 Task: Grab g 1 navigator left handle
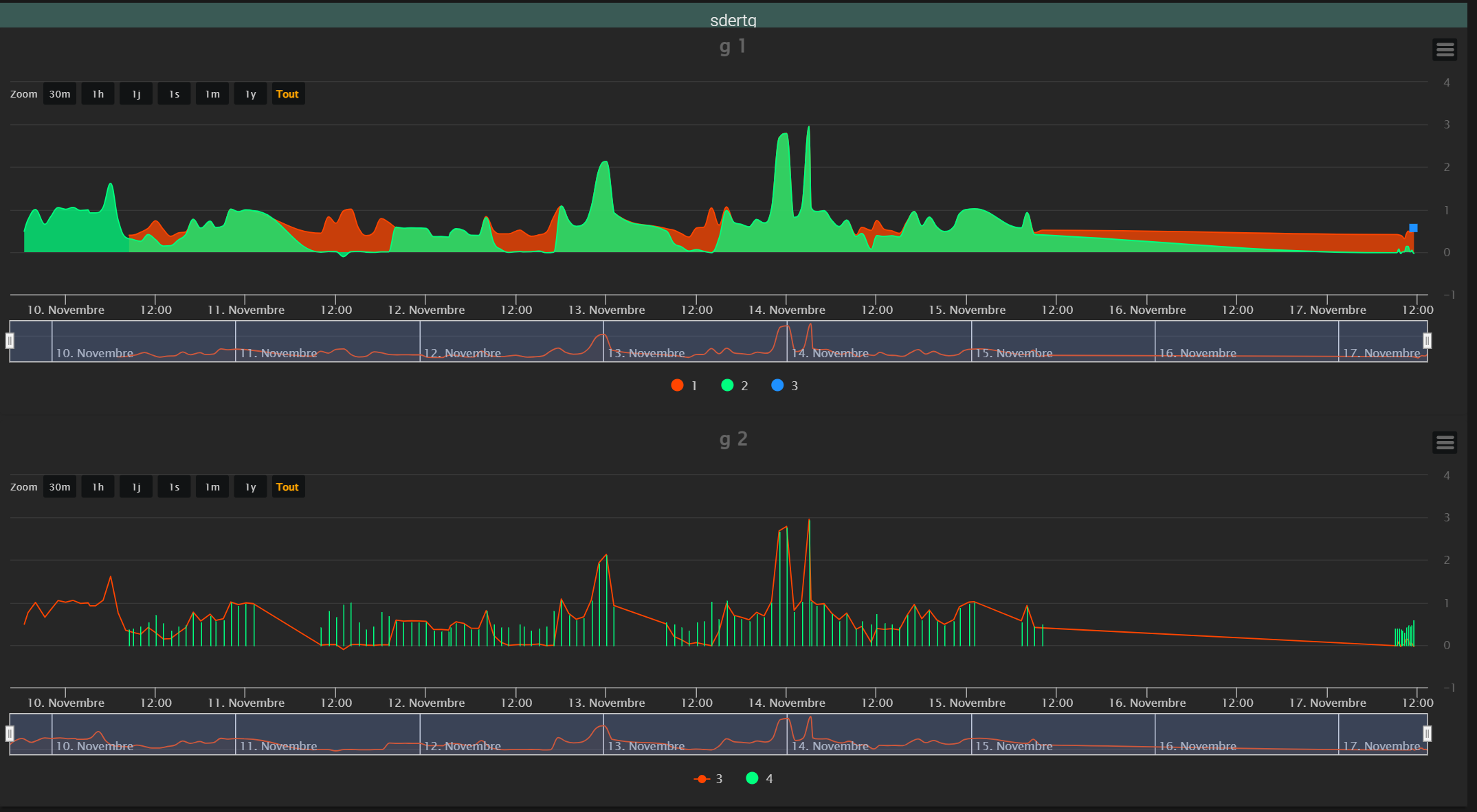point(10,341)
